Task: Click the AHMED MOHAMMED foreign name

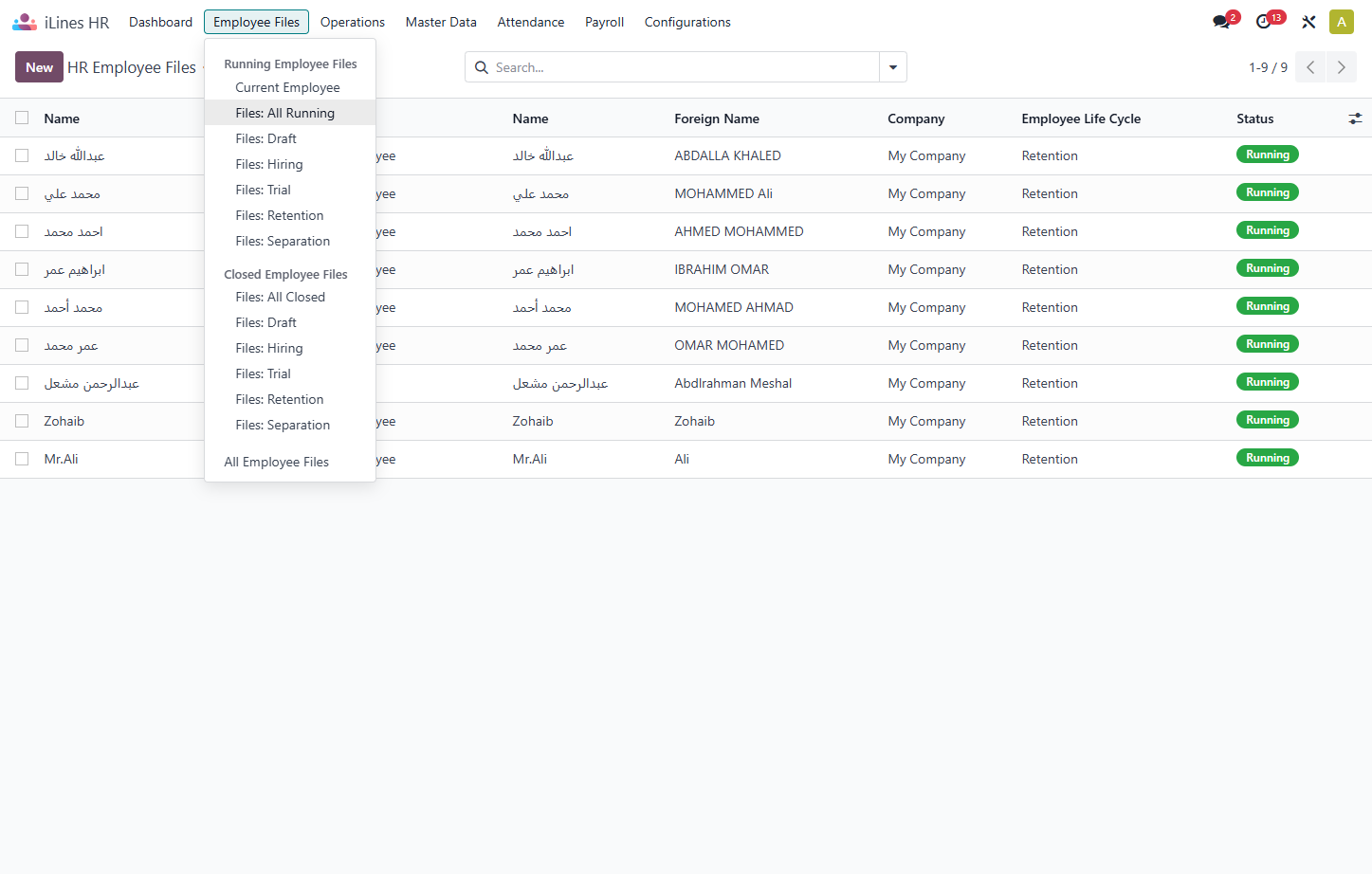Action: [x=739, y=231]
